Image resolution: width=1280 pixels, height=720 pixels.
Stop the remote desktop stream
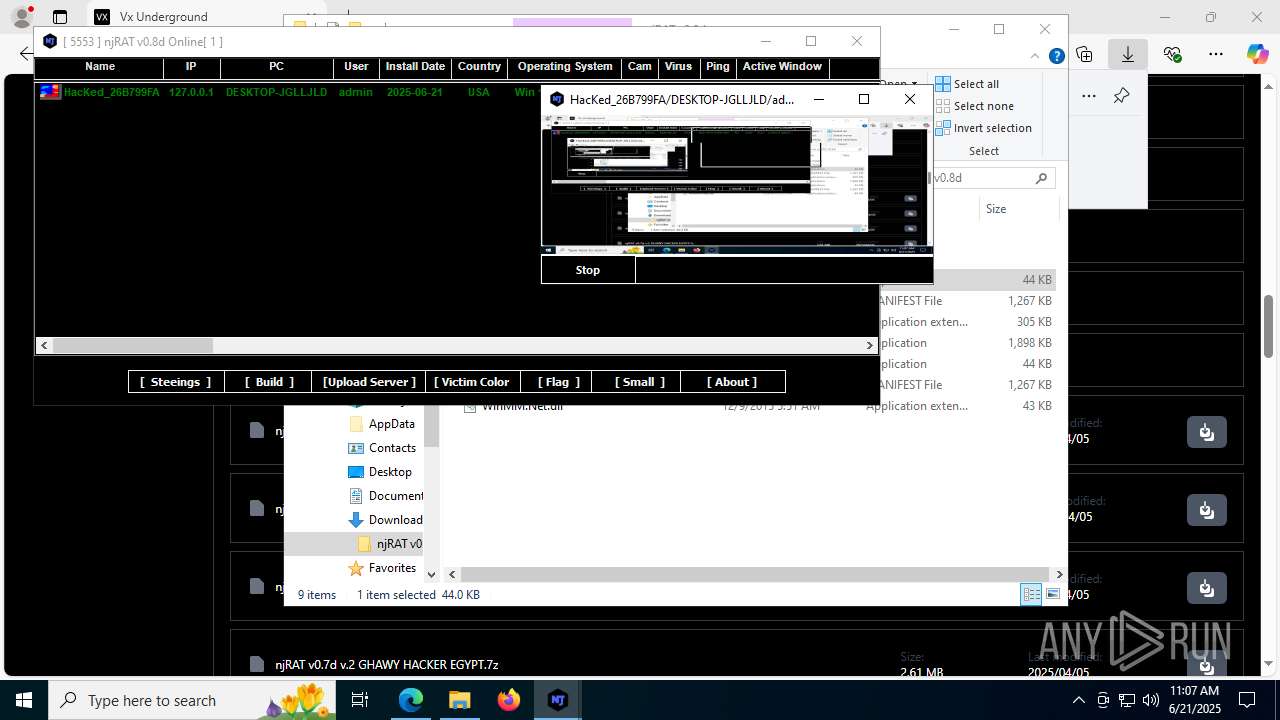point(588,270)
